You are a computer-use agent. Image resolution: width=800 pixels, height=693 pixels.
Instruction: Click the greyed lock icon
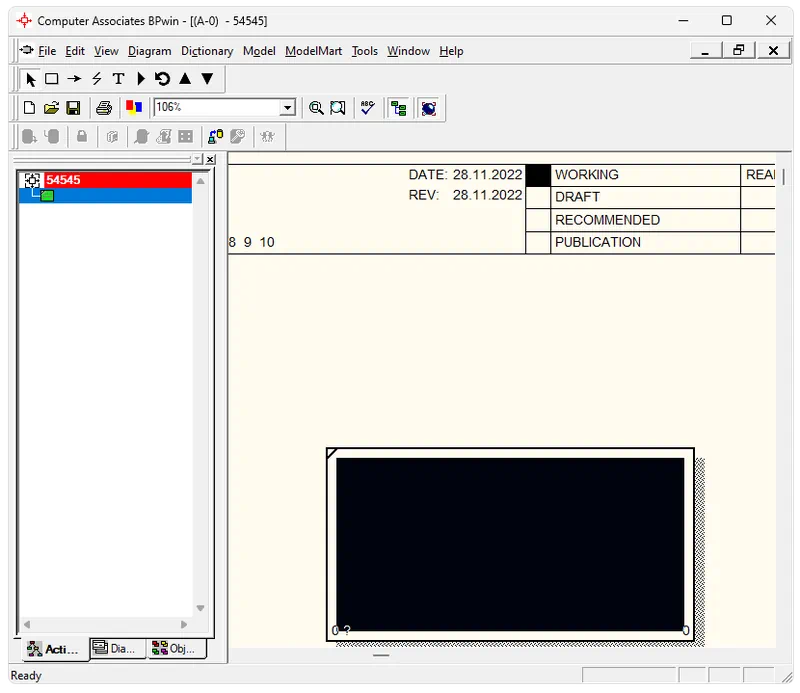pos(82,136)
